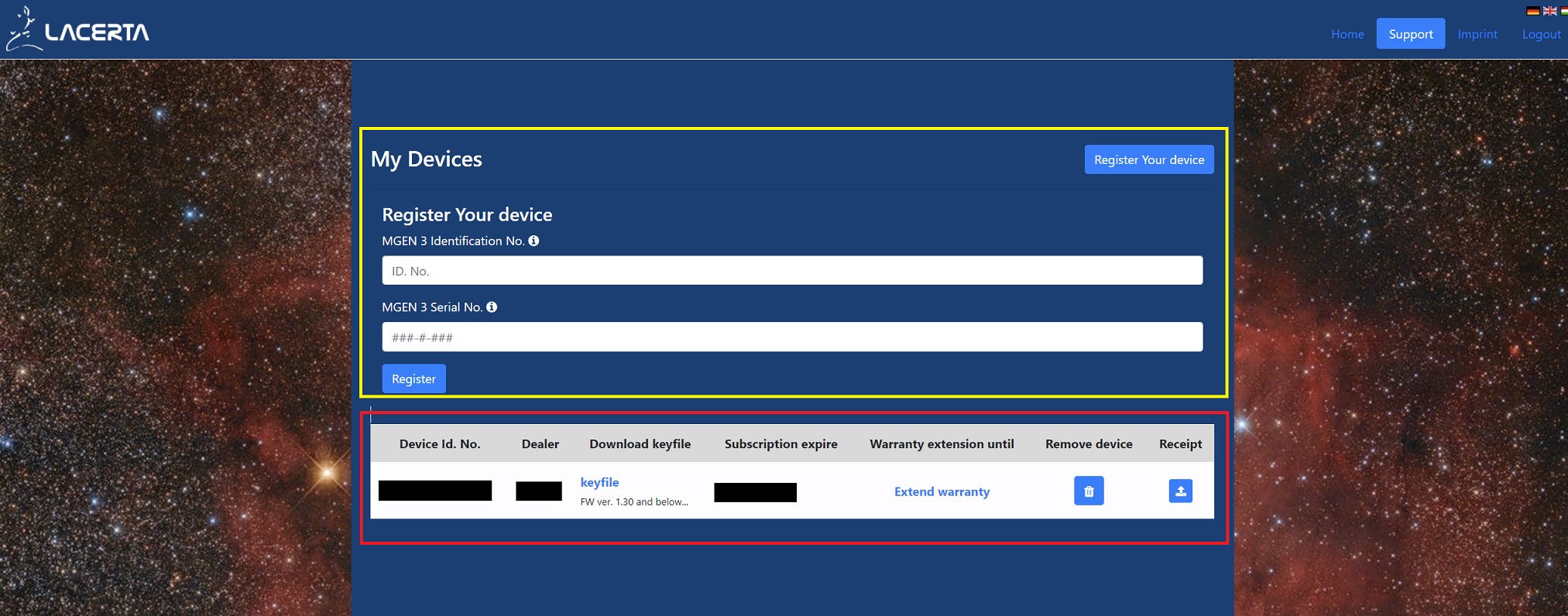Click the Lacerta logo
Viewport: 1568px width, 616px height.
[77, 29]
